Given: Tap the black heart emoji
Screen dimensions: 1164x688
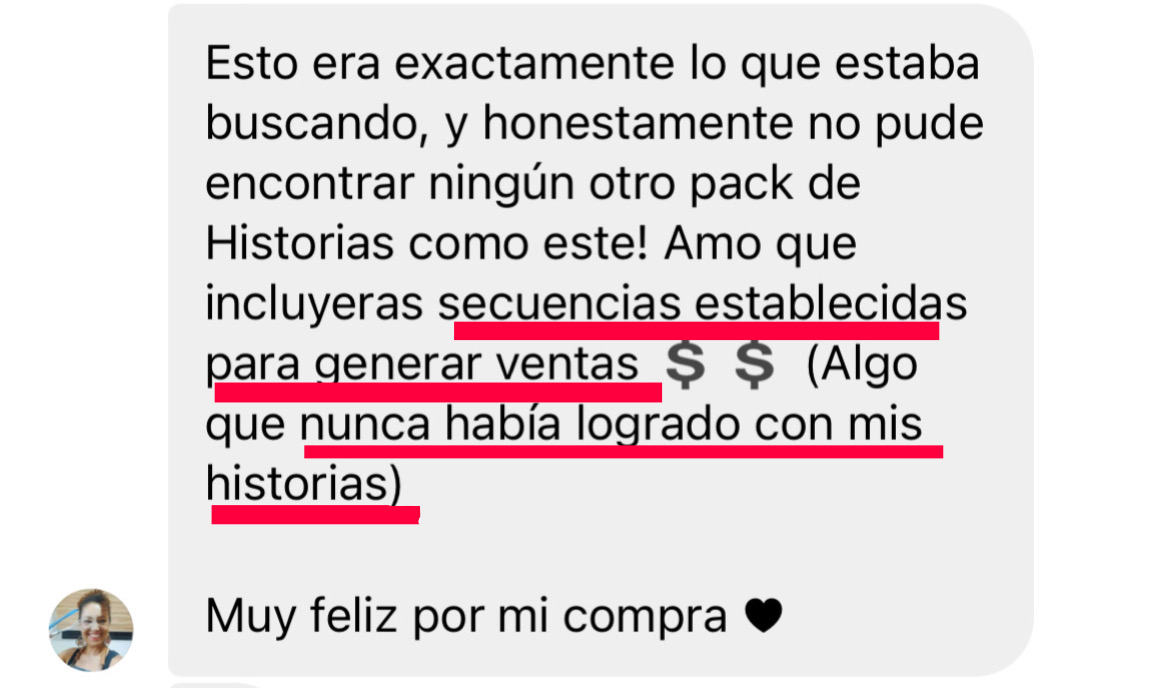Looking at the screenshot, I should click(x=763, y=615).
